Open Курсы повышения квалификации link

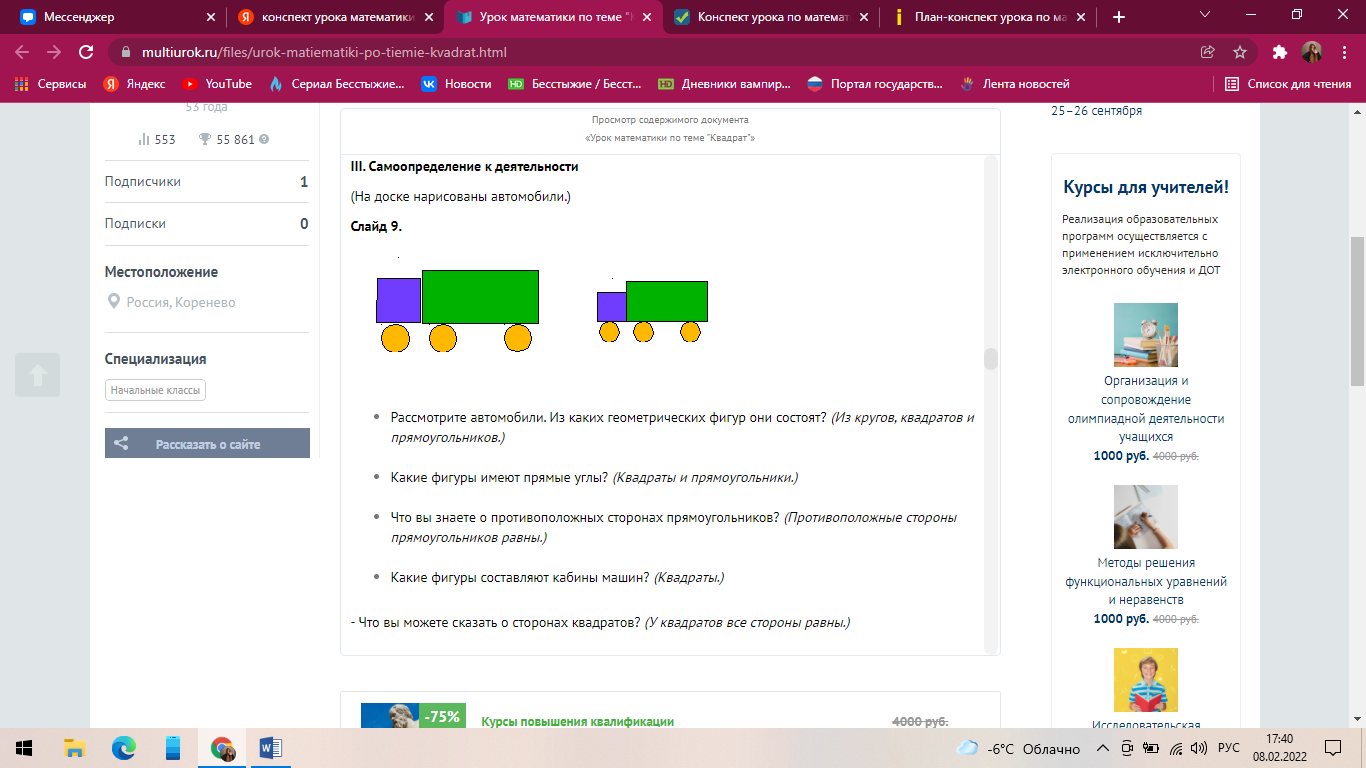pyautogui.click(x=578, y=721)
